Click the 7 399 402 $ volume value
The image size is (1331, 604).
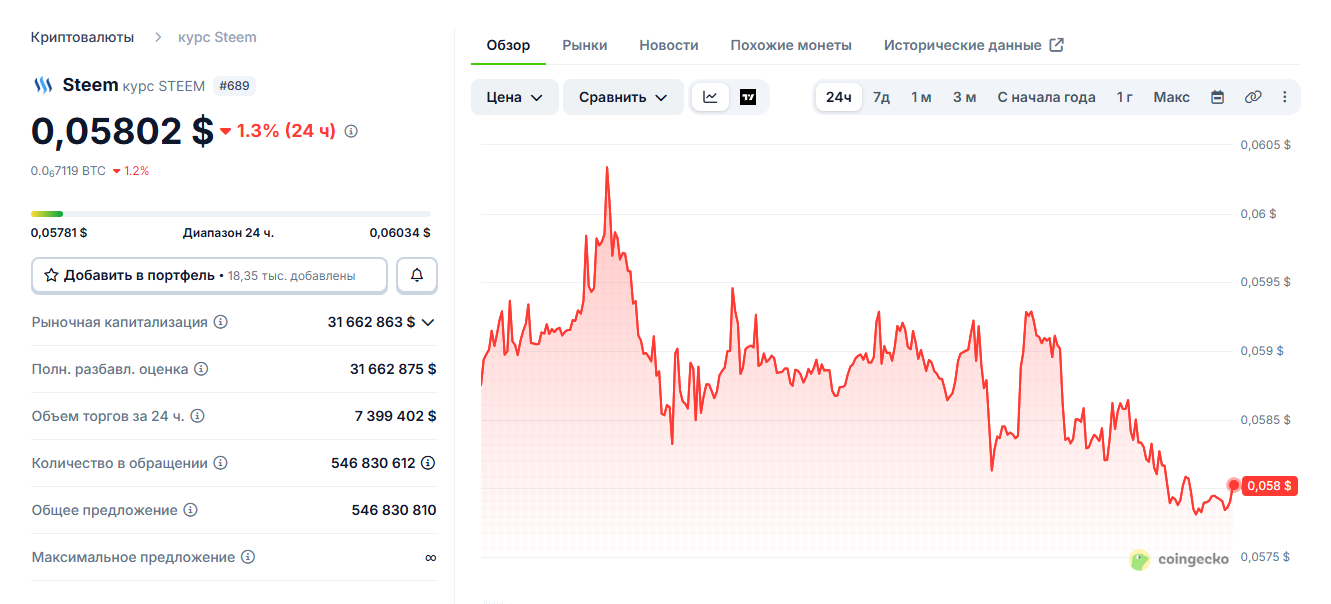tap(396, 416)
